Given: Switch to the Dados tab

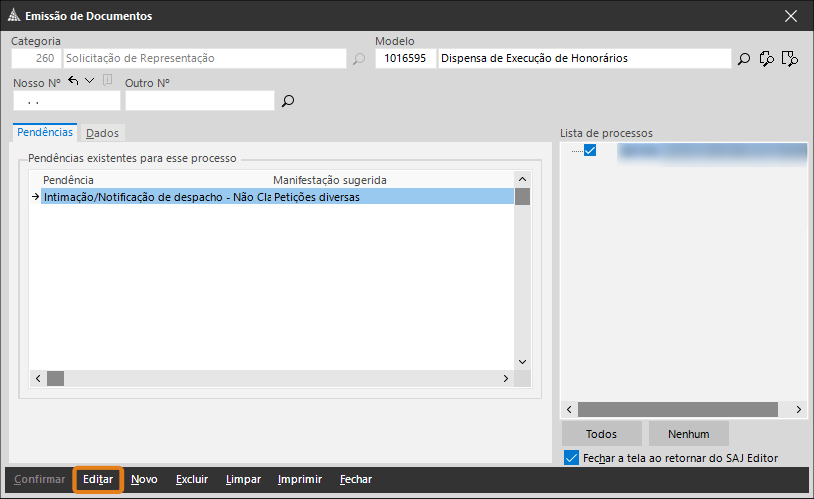Looking at the screenshot, I should pos(102,133).
